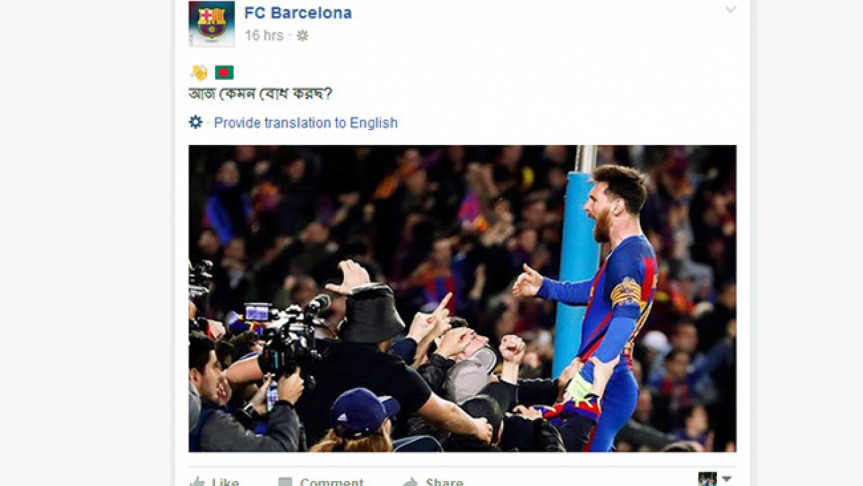Click the Like thumbs-up icon
863x486 pixels.
197,482
